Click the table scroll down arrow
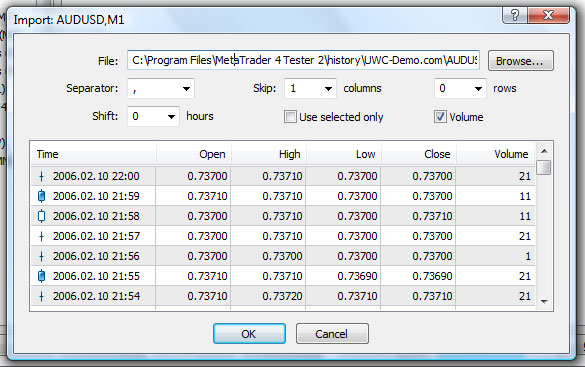The image size is (585, 367). pos(544,301)
